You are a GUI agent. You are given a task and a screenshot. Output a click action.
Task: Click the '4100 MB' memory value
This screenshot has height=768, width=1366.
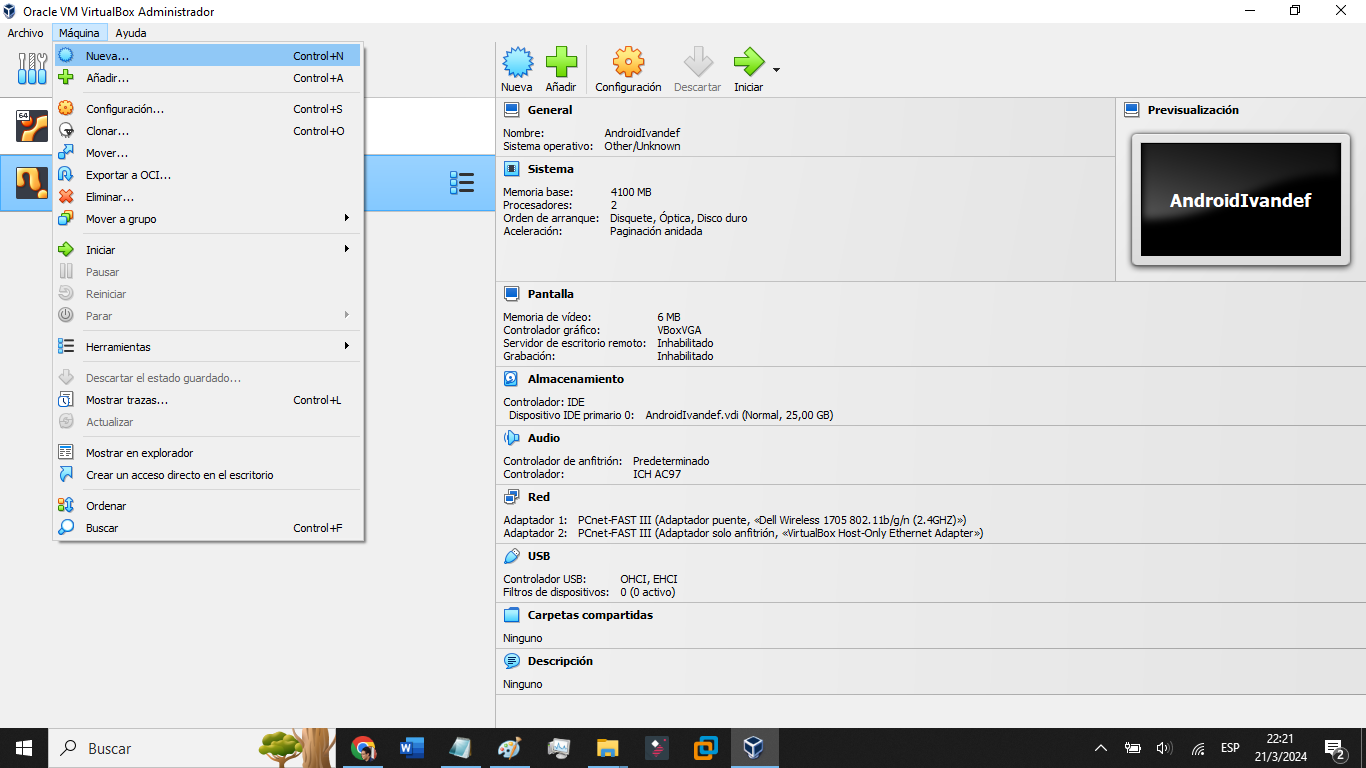coord(631,192)
